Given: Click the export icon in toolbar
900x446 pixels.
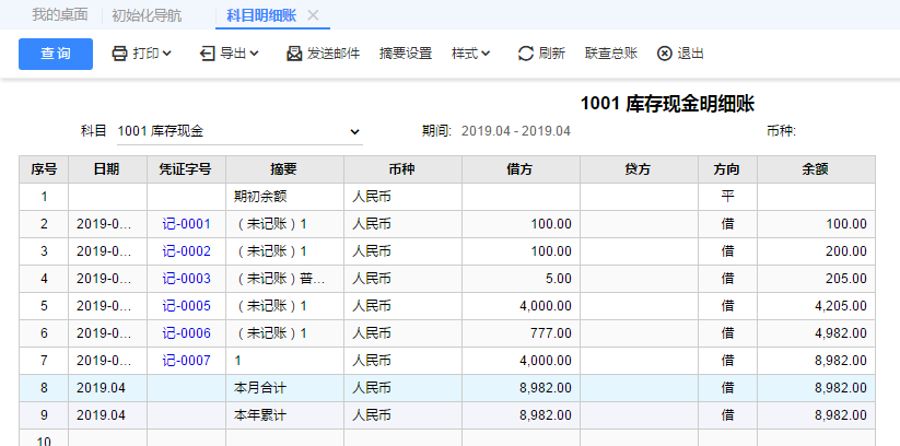Looking at the screenshot, I should point(207,54).
